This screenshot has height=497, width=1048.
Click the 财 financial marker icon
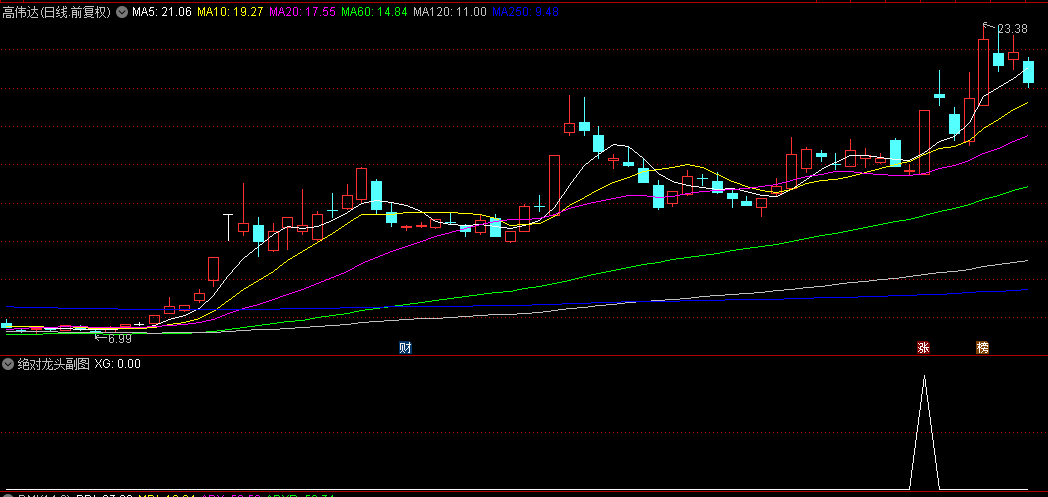[x=404, y=347]
